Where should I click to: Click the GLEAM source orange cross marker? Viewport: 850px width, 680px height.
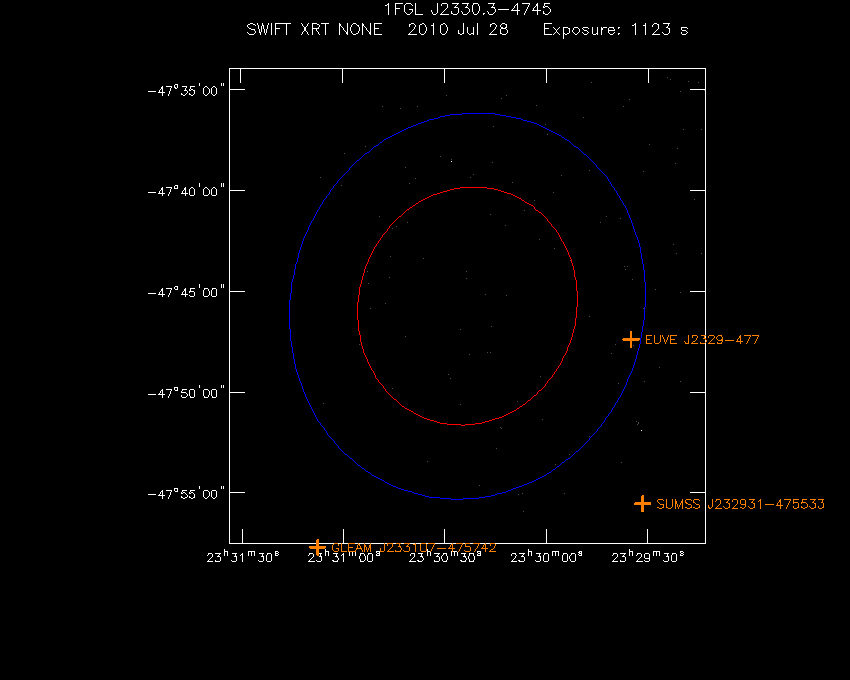[x=317, y=547]
